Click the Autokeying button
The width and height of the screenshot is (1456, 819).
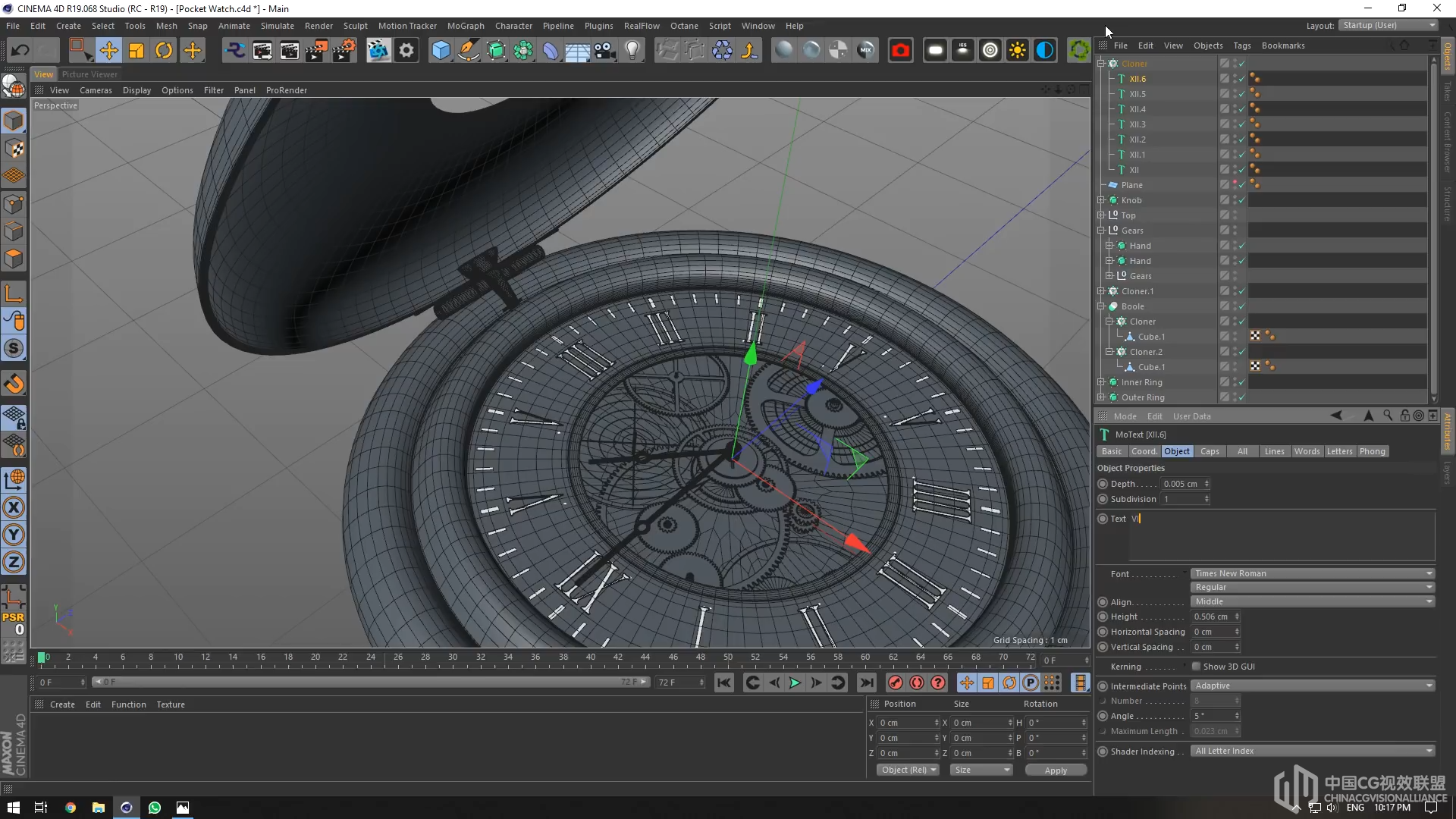point(917,682)
